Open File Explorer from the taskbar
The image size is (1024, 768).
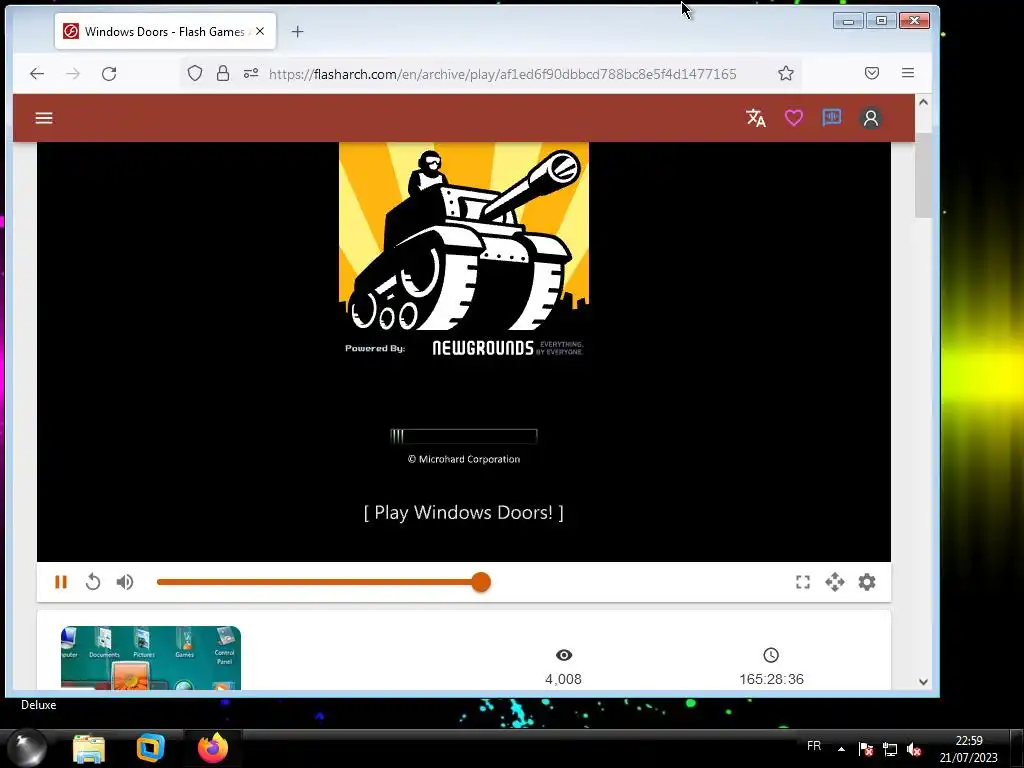89,748
